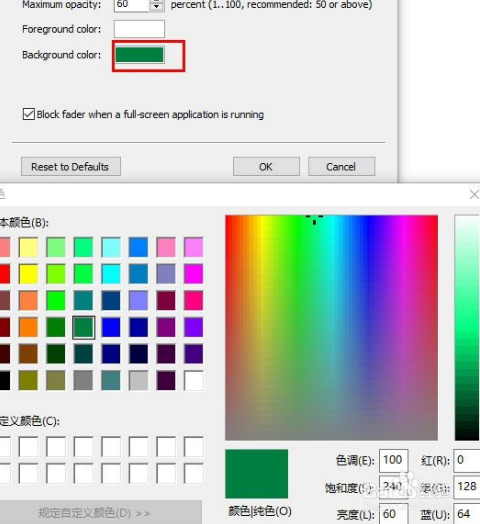The image size is (480, 524).
Task: Select the brown basic color swatch
Action: 28,354
